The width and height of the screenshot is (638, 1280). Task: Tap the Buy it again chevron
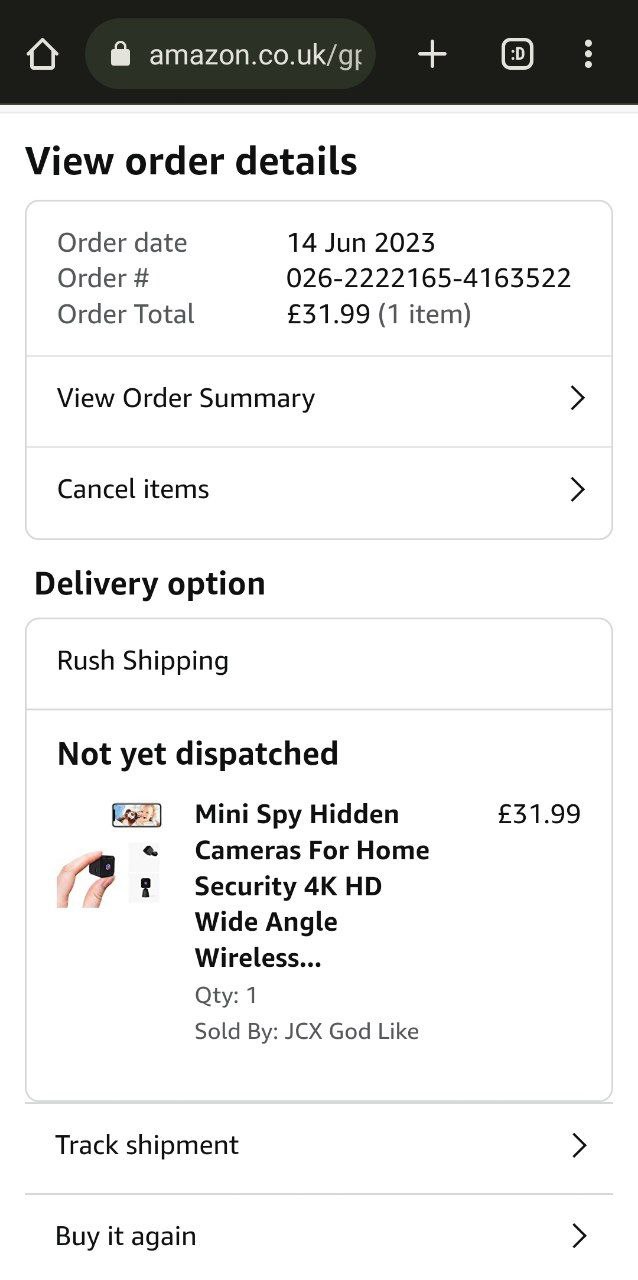pos(578,1237)
